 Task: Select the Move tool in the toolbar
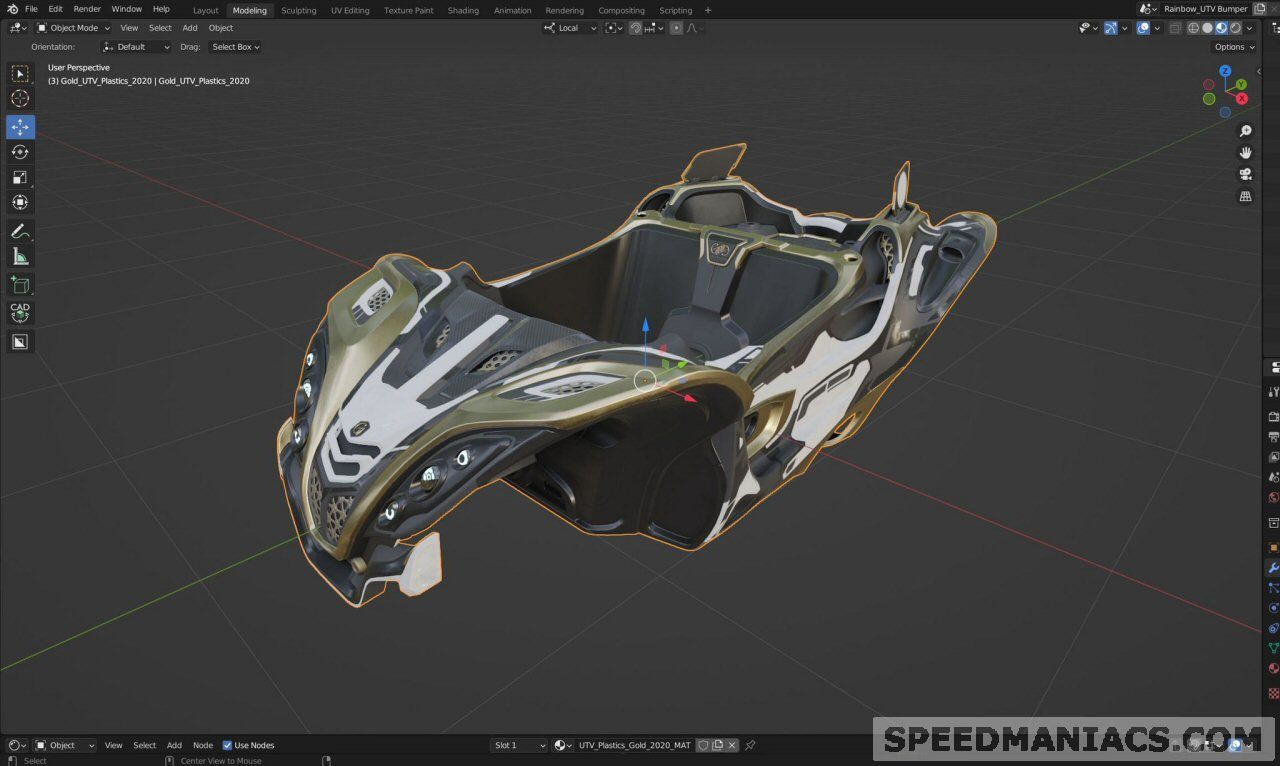pyautogui.click(x=20, y=127)
